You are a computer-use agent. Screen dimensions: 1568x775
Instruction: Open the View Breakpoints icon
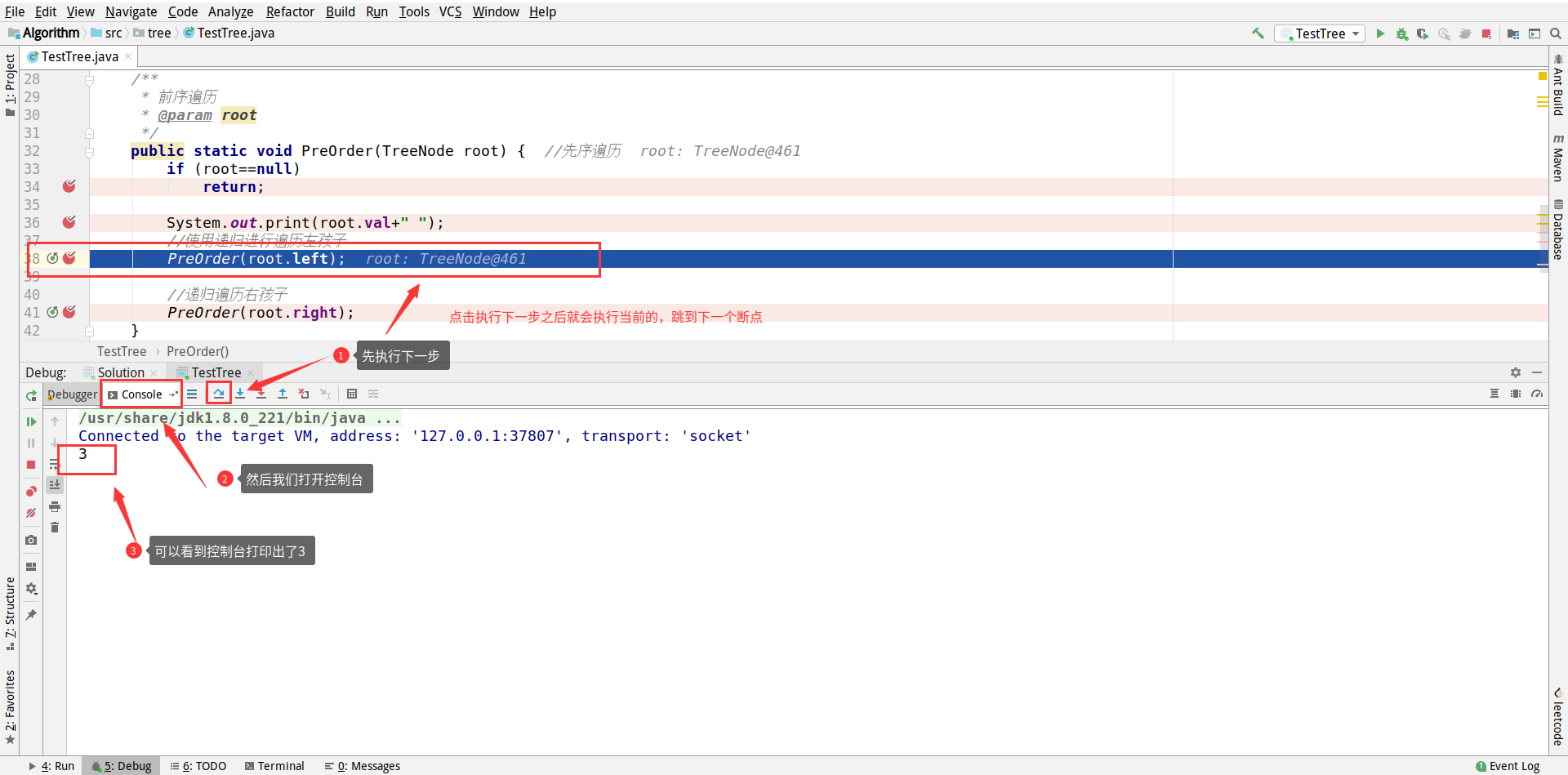pyautogui.click(x=31, y=491)
